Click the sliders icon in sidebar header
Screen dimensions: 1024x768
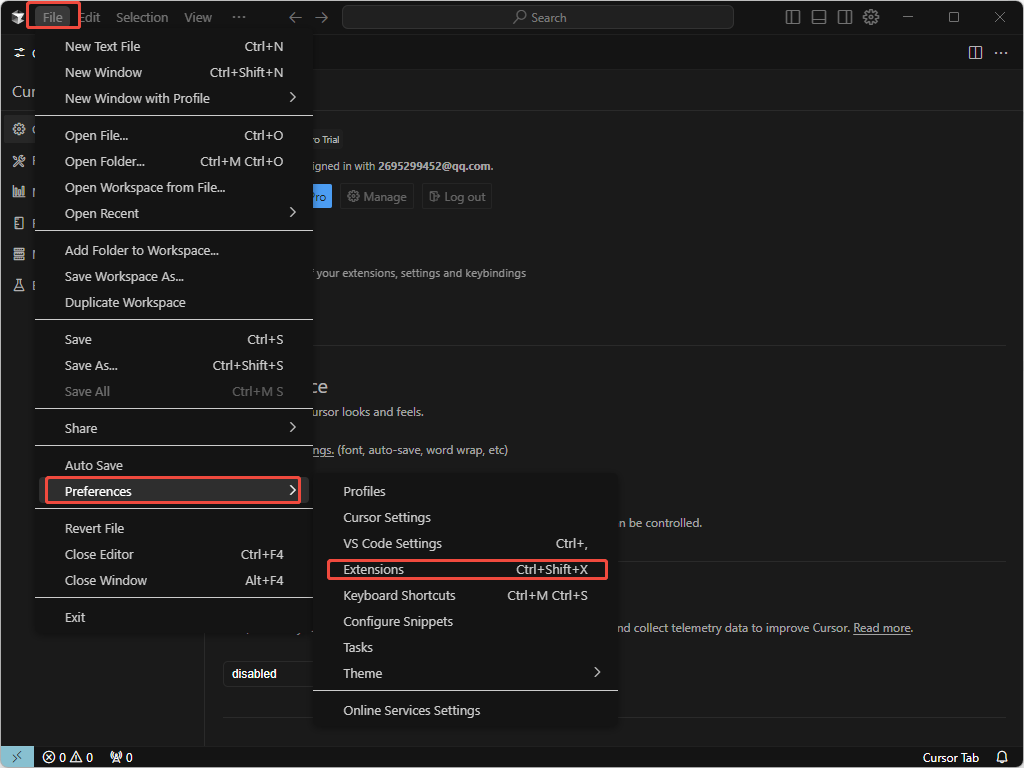[20, 52]
